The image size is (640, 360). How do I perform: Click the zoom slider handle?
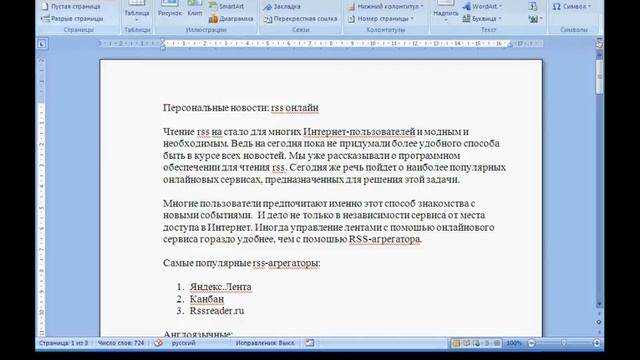coord(564,343)
